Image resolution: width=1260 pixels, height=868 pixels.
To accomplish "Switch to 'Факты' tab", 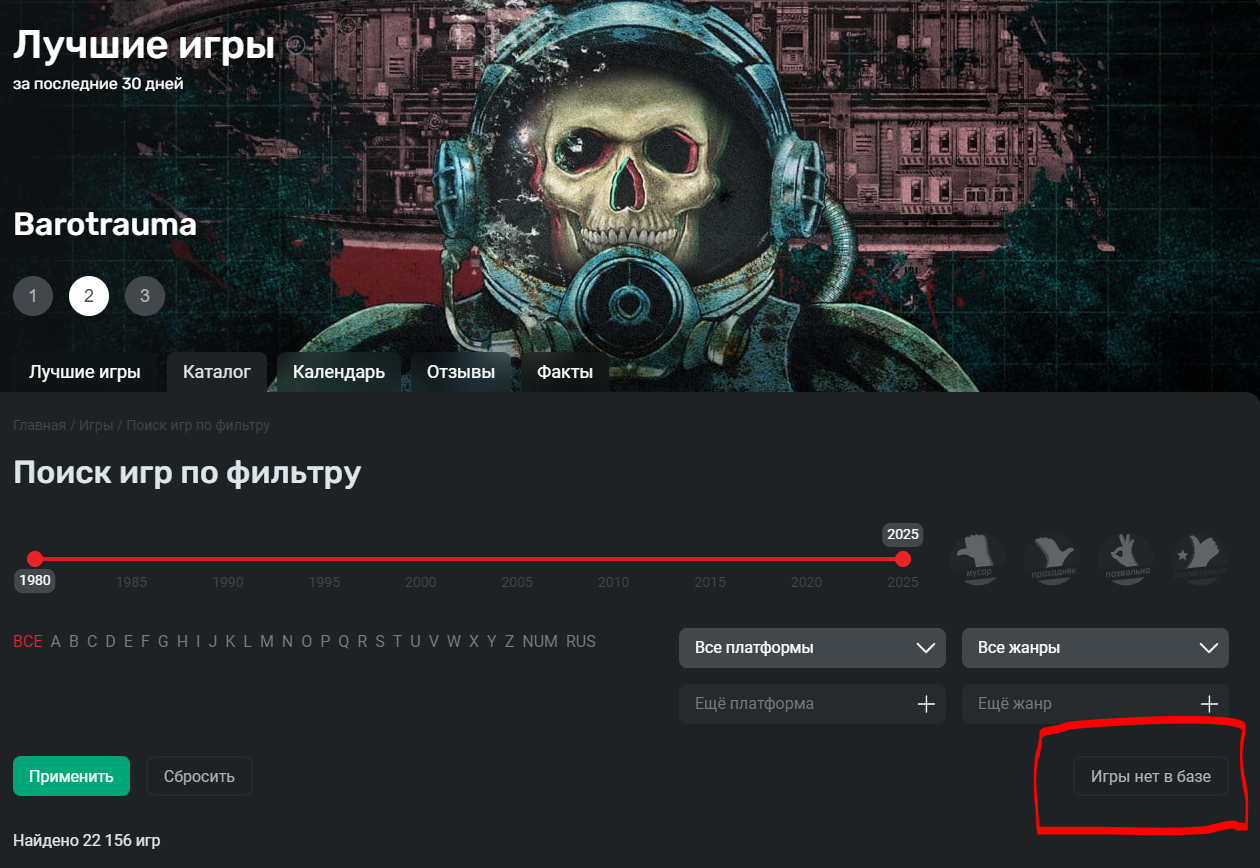I will coord(565,372).
